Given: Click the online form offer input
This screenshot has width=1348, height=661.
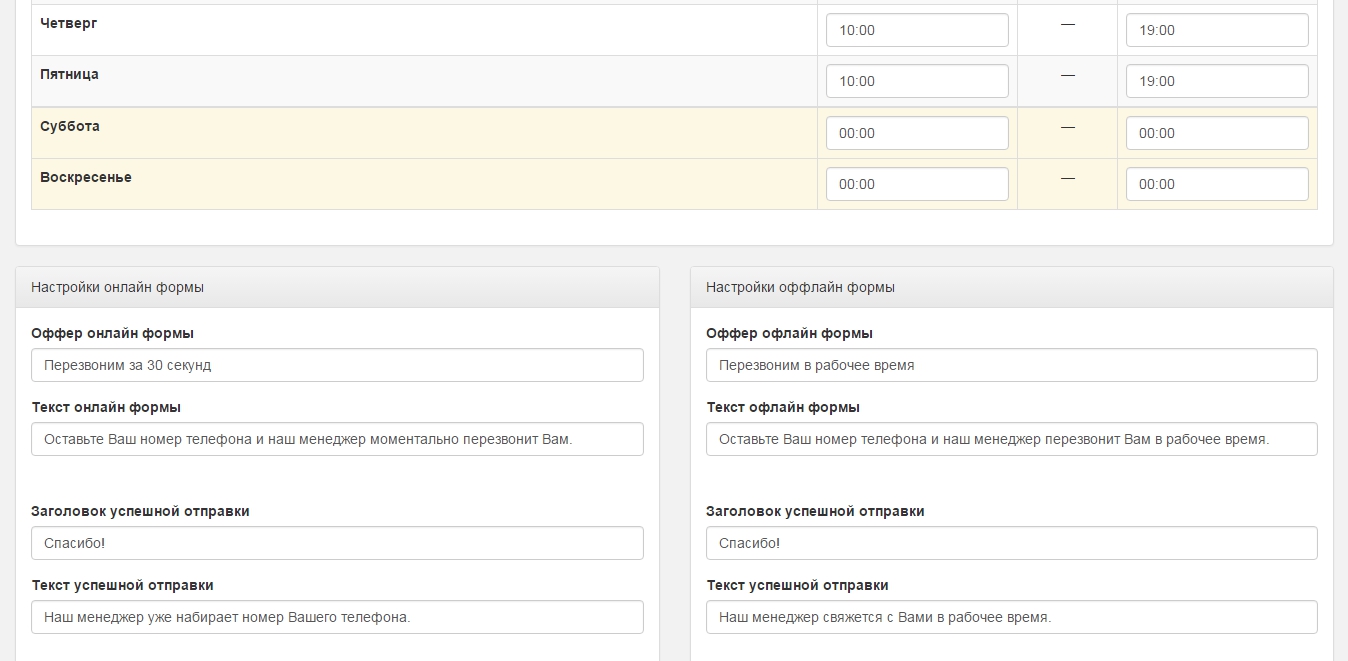Looking at the screenshot, I should [337, 365].
